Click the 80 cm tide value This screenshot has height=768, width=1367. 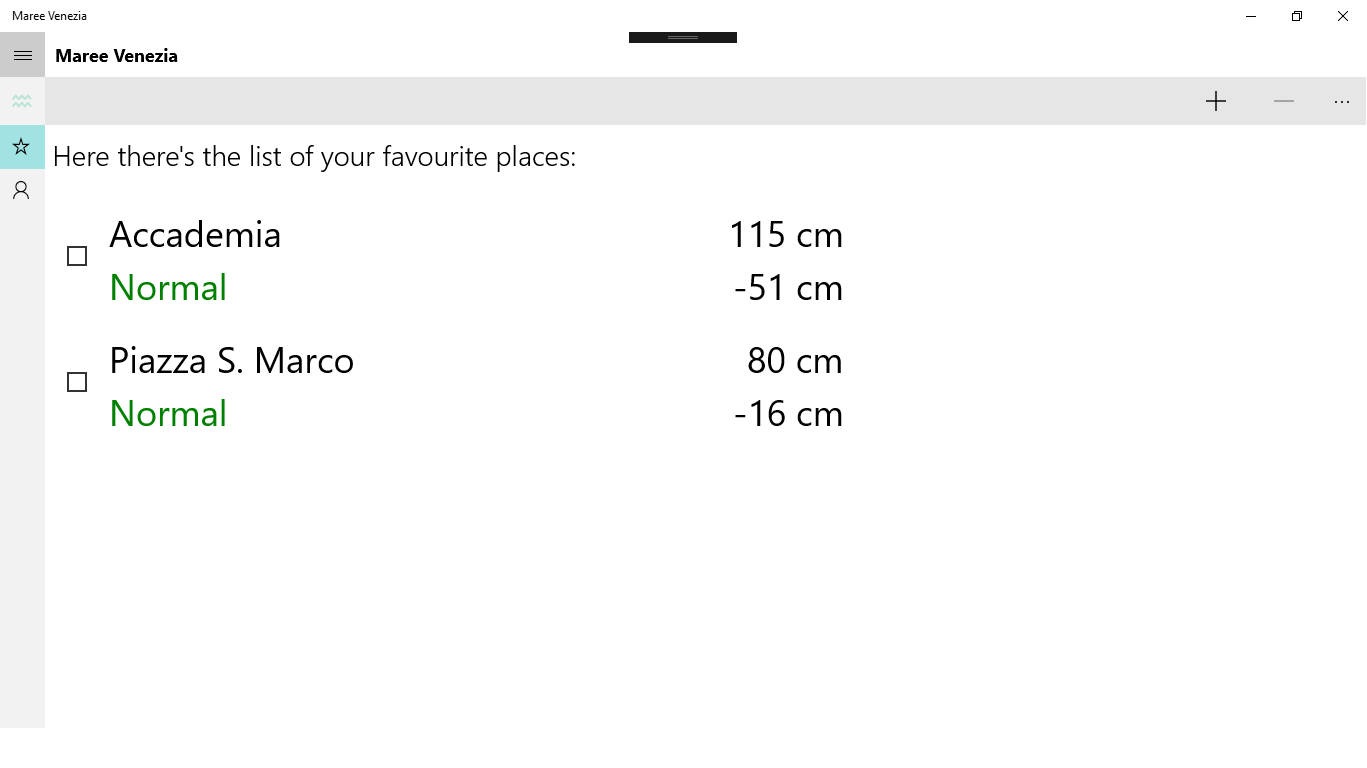point(795,361)
